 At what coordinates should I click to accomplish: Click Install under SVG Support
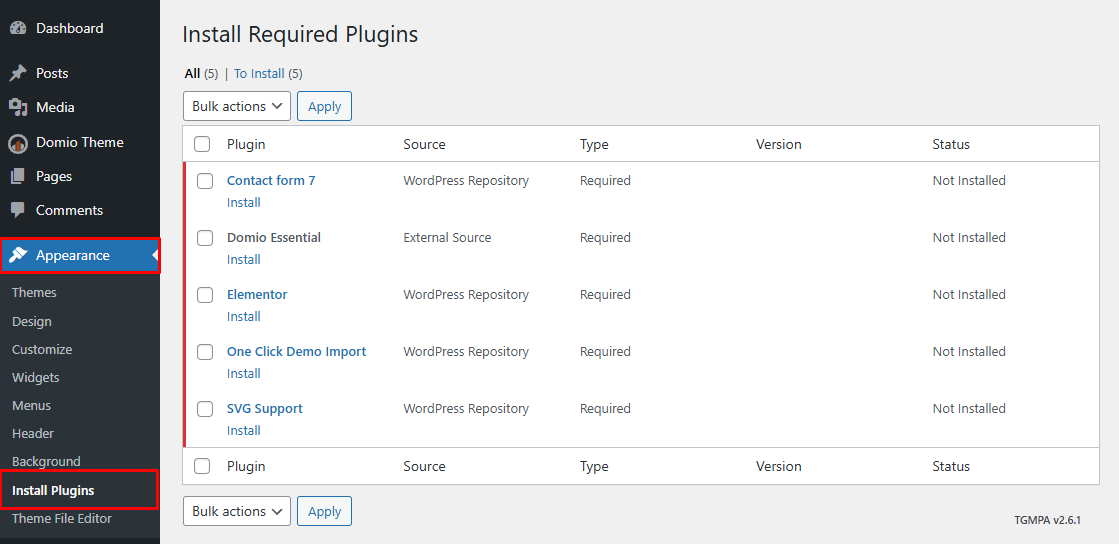pos(243,431)
